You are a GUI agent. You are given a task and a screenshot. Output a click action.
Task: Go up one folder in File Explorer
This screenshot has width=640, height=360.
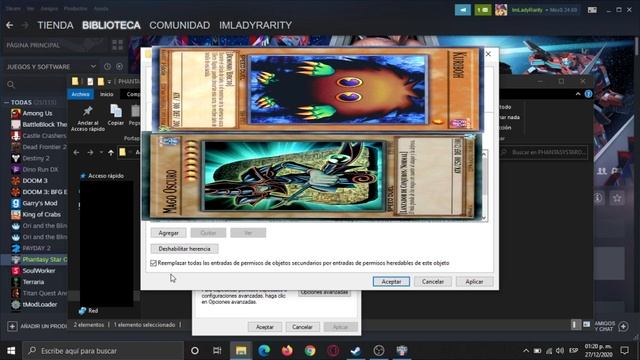(111, 153)
